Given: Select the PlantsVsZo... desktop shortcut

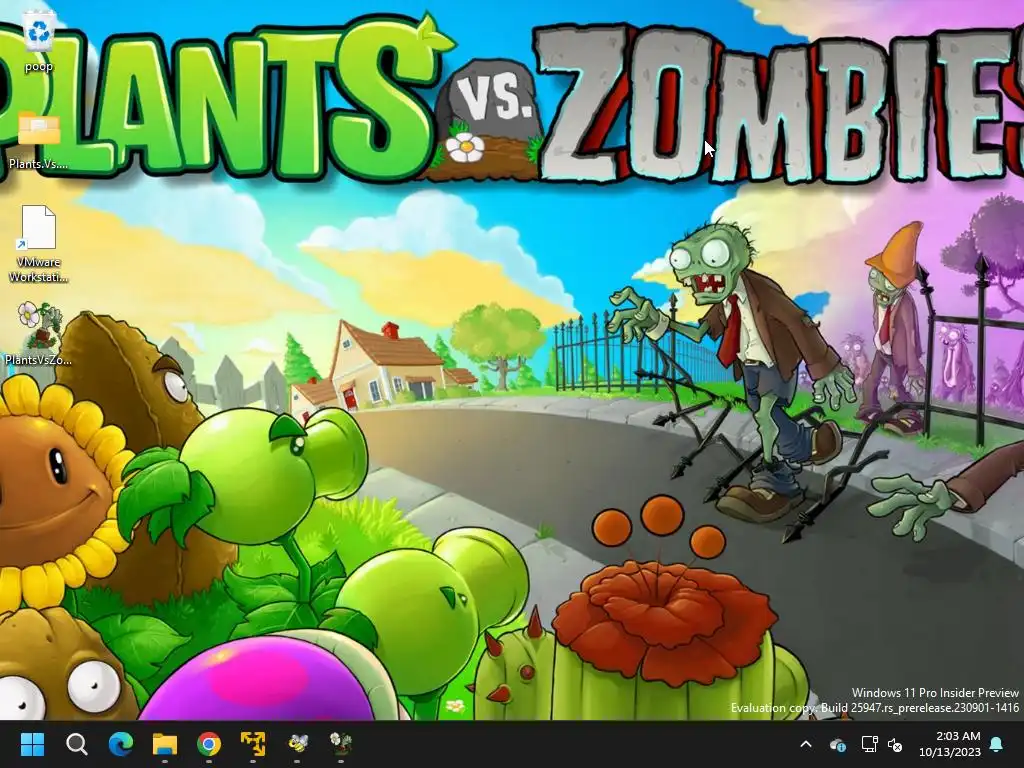Looking at the screenshot, I should (x=39, y=333).
